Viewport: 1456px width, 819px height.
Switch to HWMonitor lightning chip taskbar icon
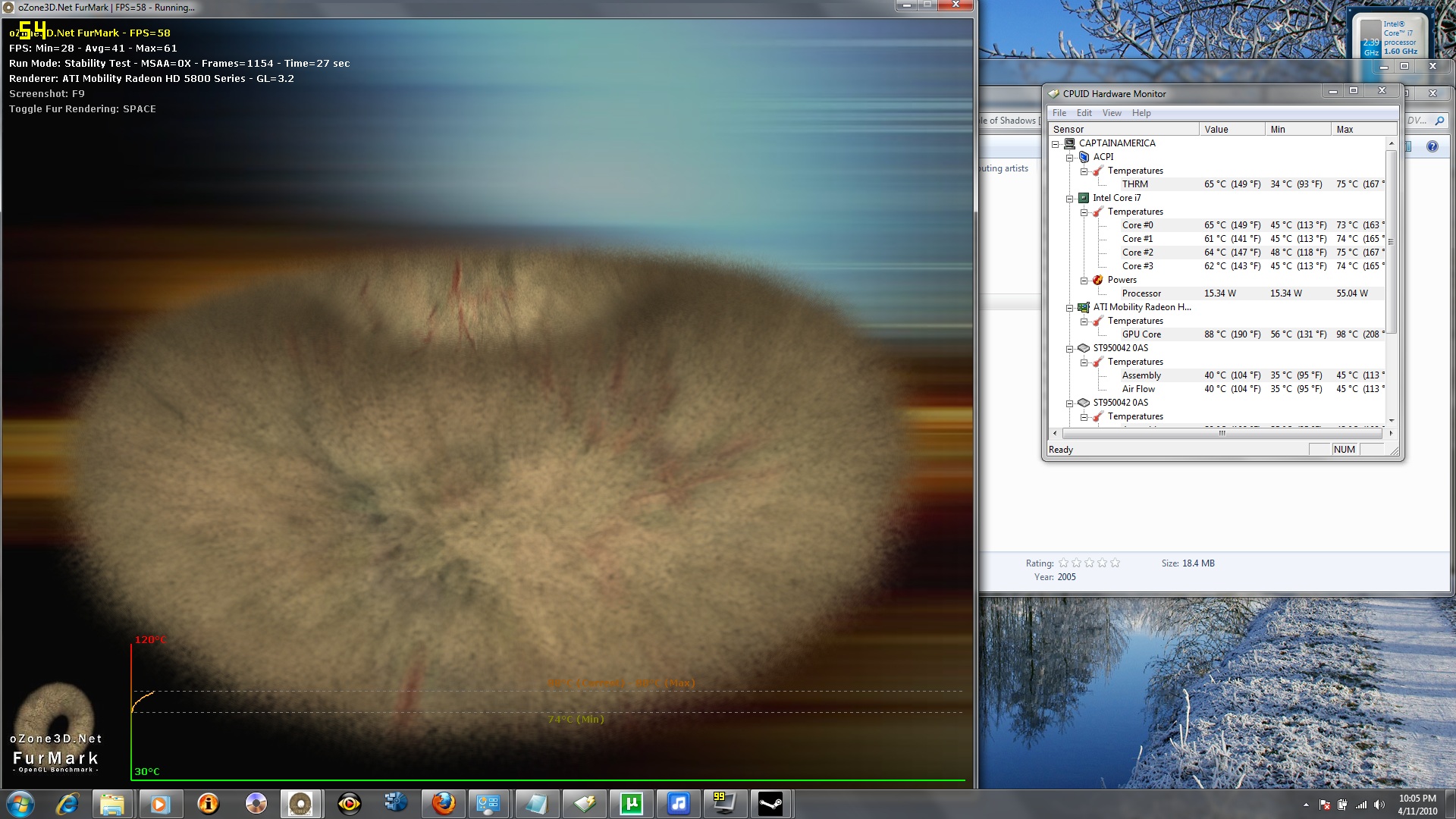(x=584, y=804)
